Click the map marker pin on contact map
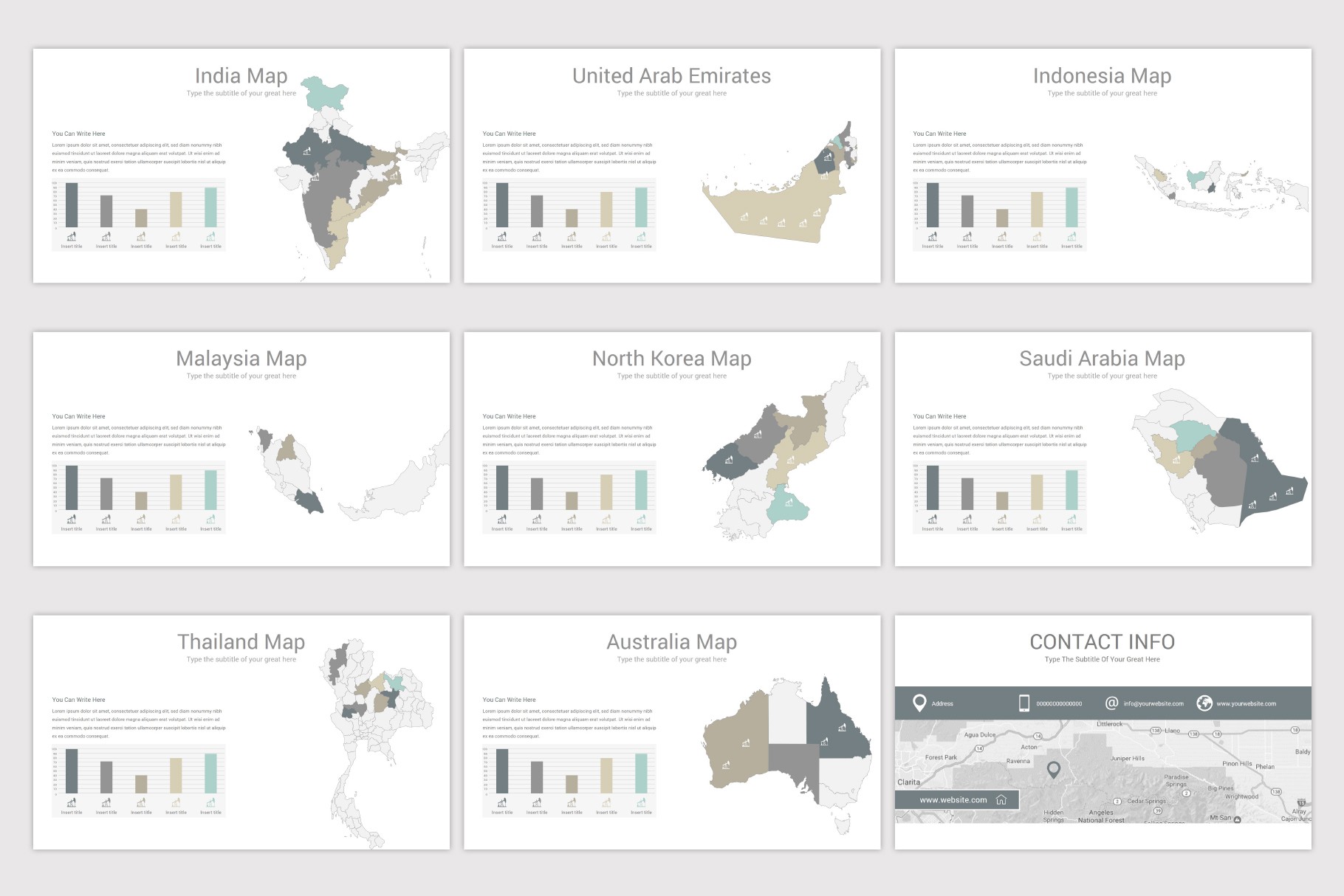The height and width of the screenshot is (896, 1344). [x=1054, y=770]
